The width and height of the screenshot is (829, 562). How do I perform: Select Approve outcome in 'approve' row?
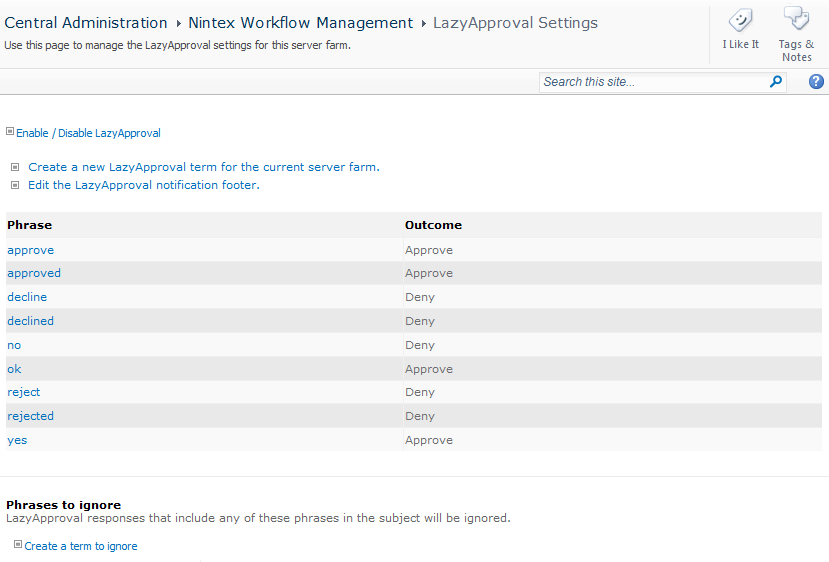tap(429, 250)
